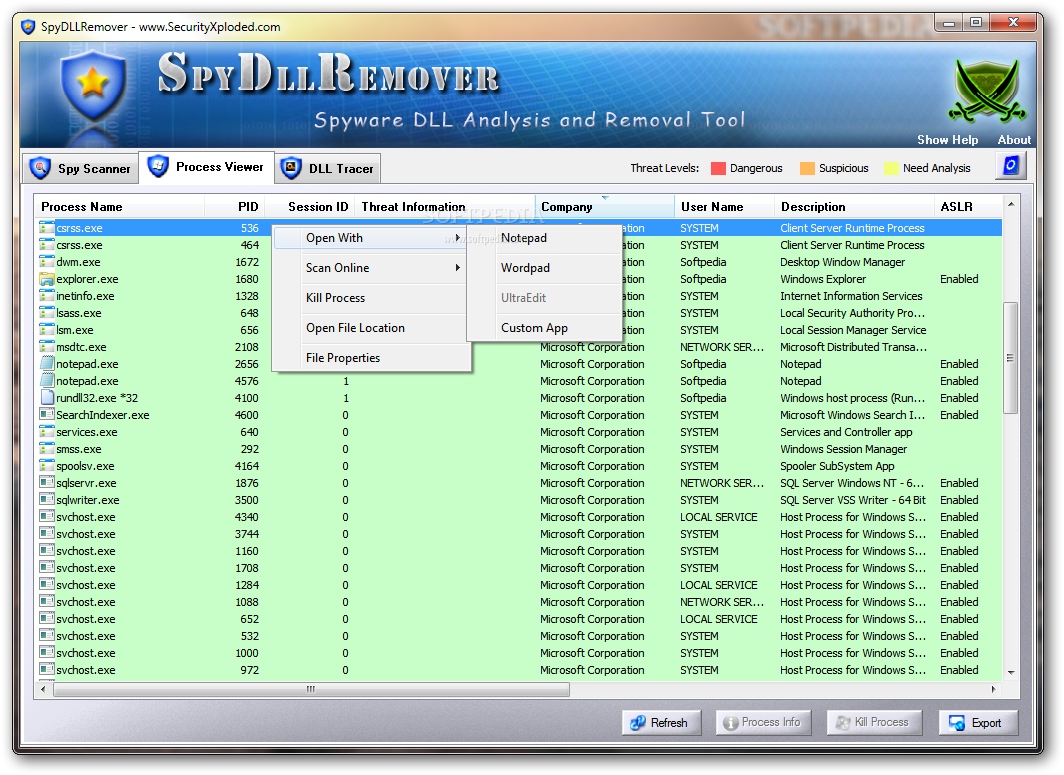Click the horizontal scrollbar right arrow
This screenshot has width=1064, height=775.
[x=994, y=689]
